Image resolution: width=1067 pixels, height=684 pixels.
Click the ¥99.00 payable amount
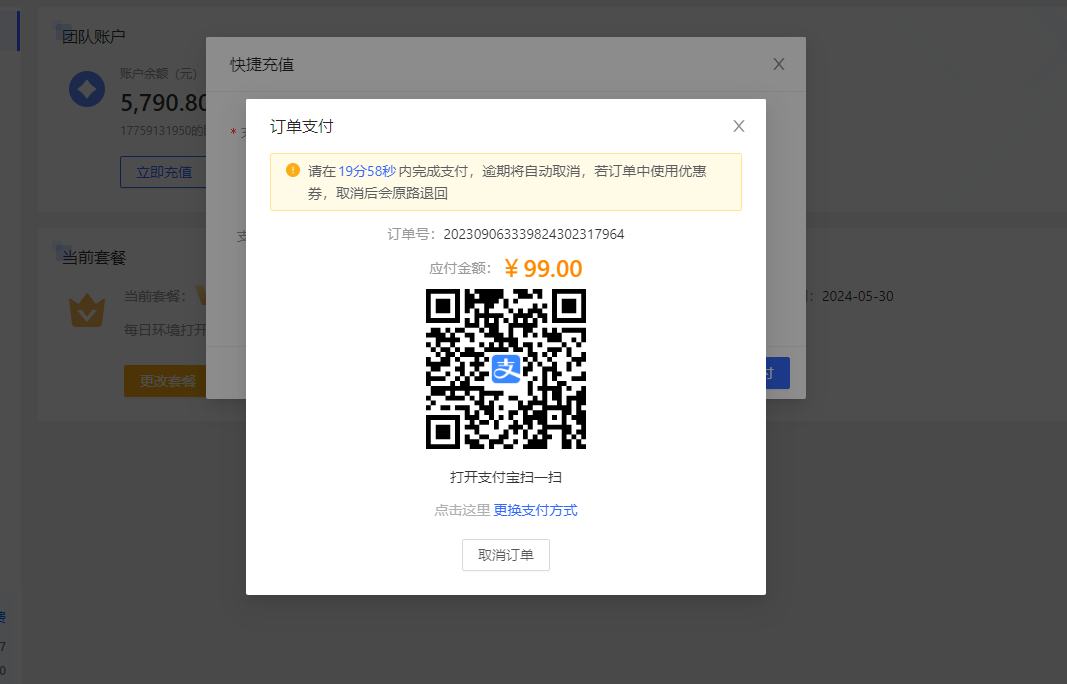pos(543,268)
